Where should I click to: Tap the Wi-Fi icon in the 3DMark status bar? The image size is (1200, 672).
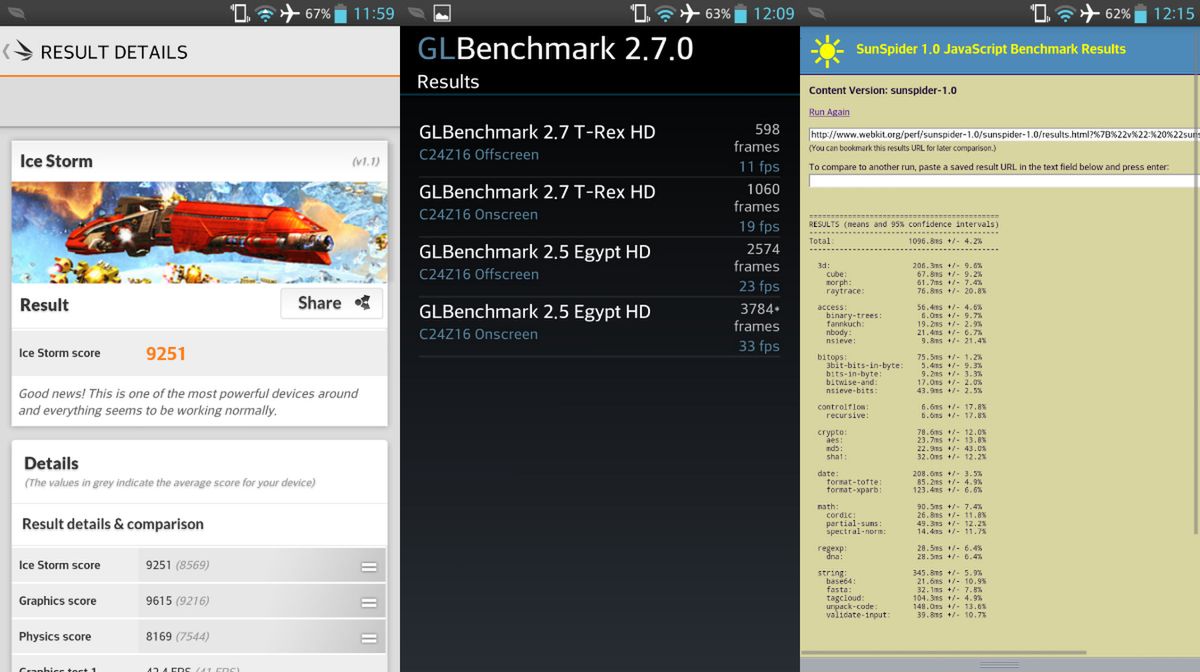pos(264,13)
